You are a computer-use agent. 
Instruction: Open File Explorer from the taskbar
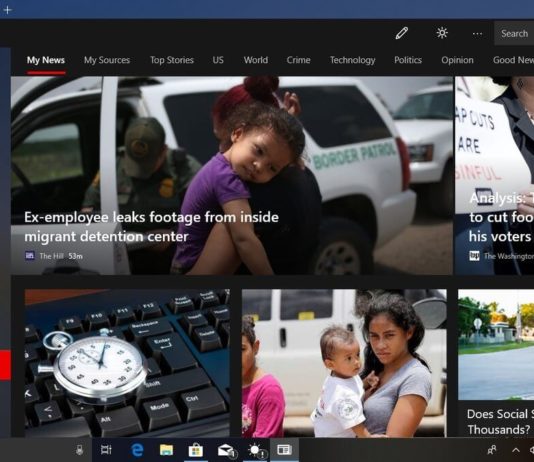click(x=167, y=450)
